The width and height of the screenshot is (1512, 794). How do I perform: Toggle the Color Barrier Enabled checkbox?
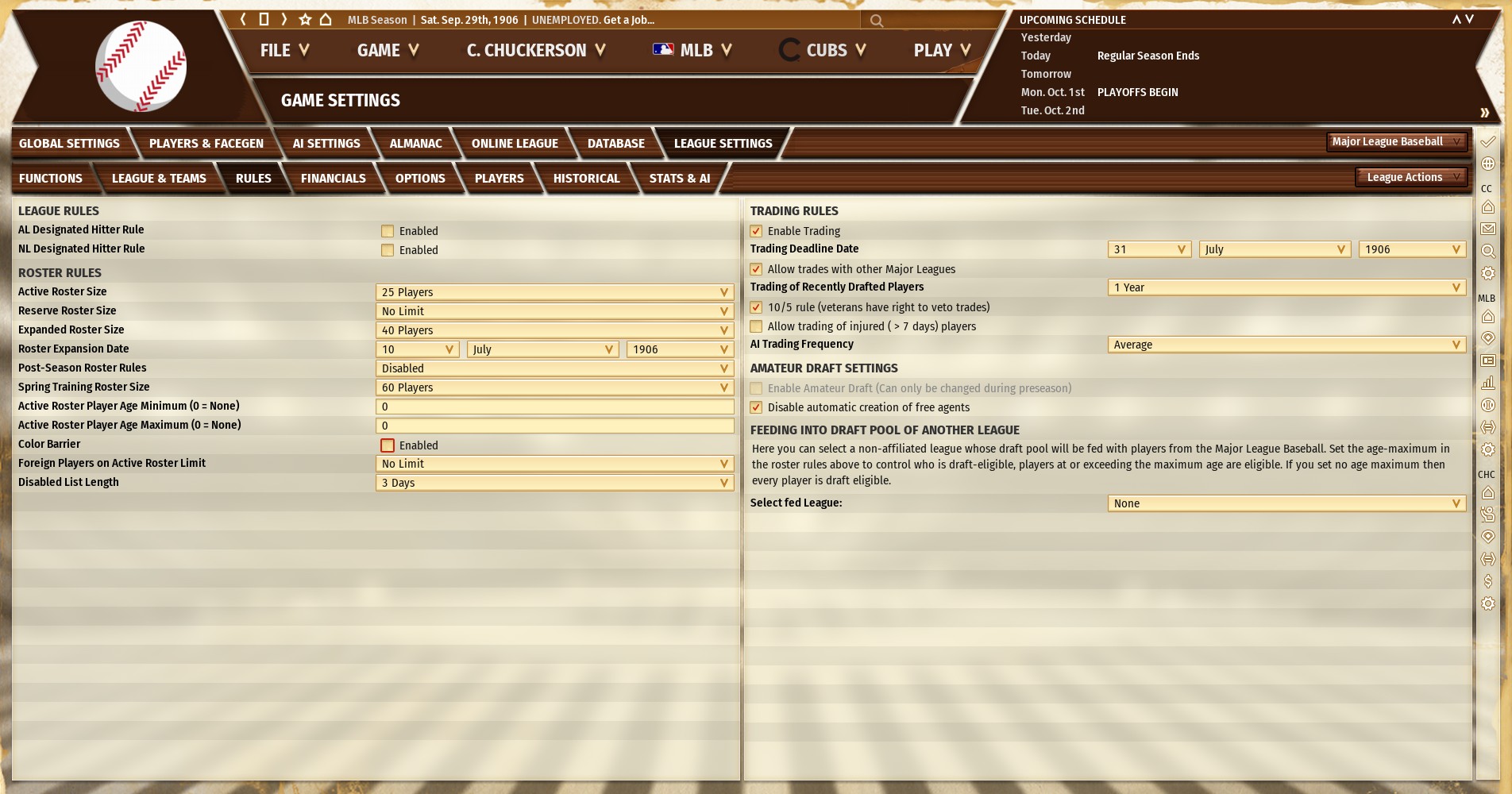click(388, 445)
